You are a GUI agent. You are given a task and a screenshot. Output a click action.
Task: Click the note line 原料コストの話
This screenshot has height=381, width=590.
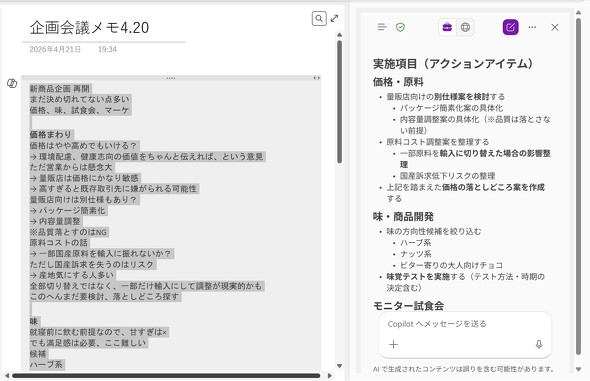[59, 243]
